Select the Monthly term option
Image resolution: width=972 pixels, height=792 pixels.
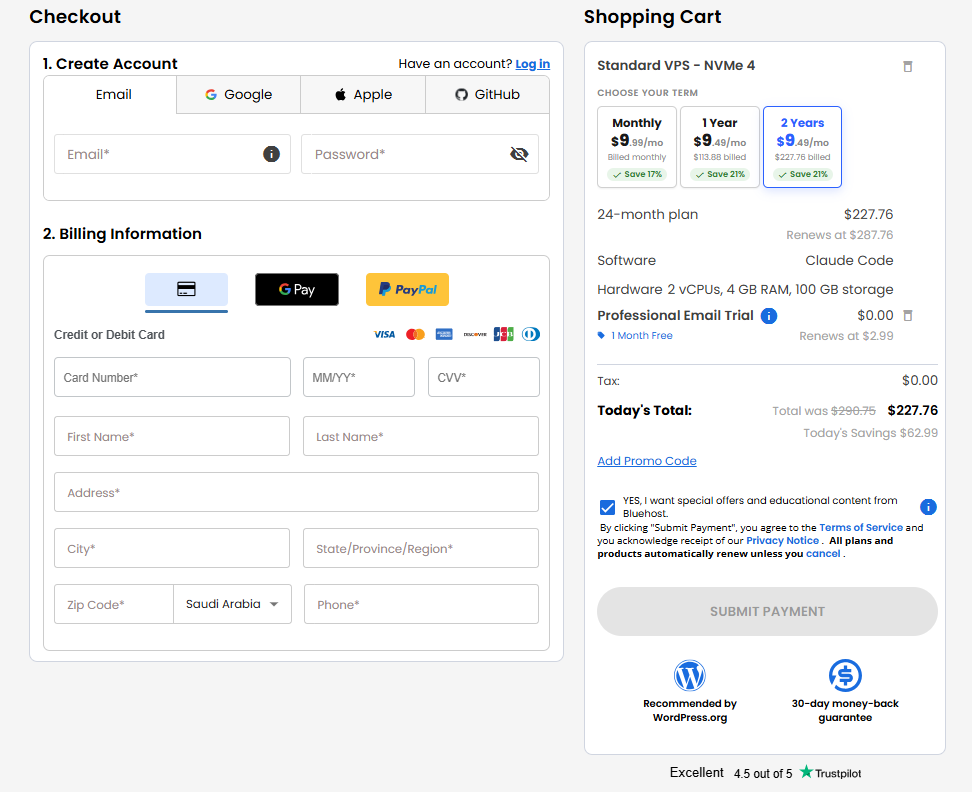tap(637, 147)
